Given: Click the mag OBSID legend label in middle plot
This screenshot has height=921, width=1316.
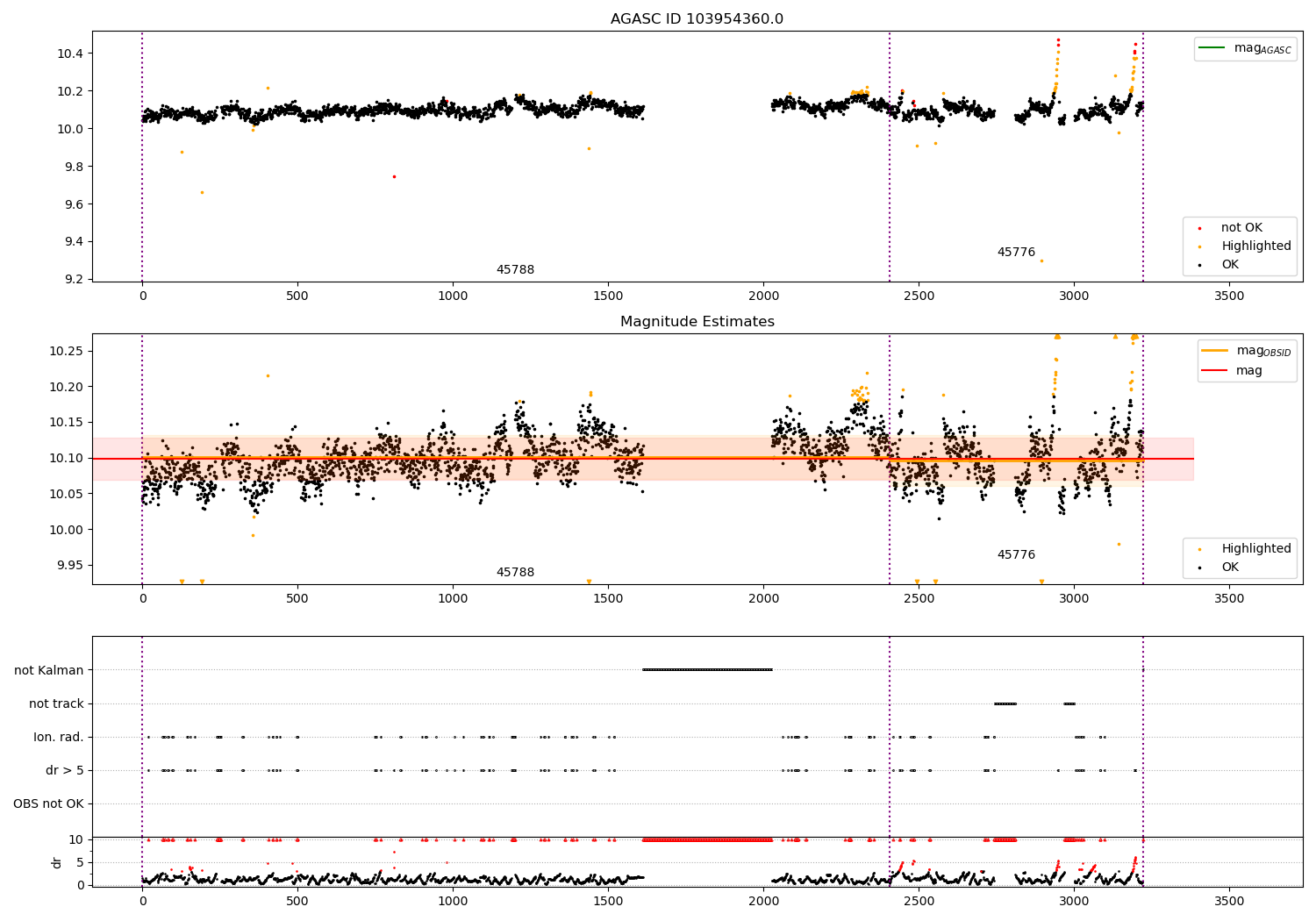Looking at the screenshot, I should [1263, 351].
